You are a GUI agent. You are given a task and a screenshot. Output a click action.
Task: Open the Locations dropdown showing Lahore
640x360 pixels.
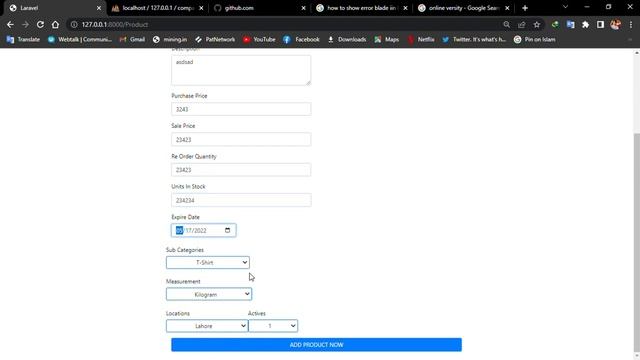click(x=207, y=326)
